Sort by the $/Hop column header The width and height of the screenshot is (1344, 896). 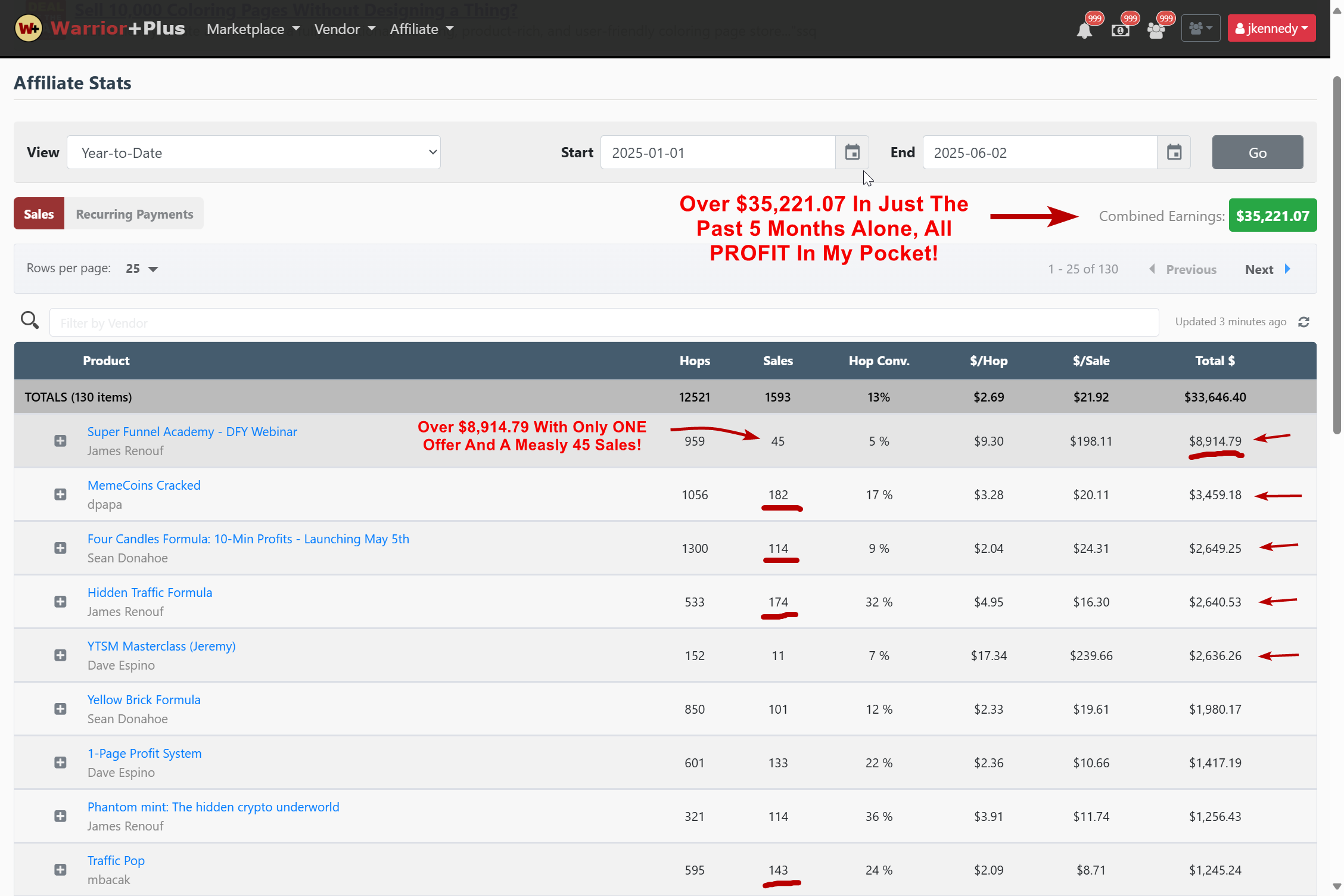pos(988,360)
